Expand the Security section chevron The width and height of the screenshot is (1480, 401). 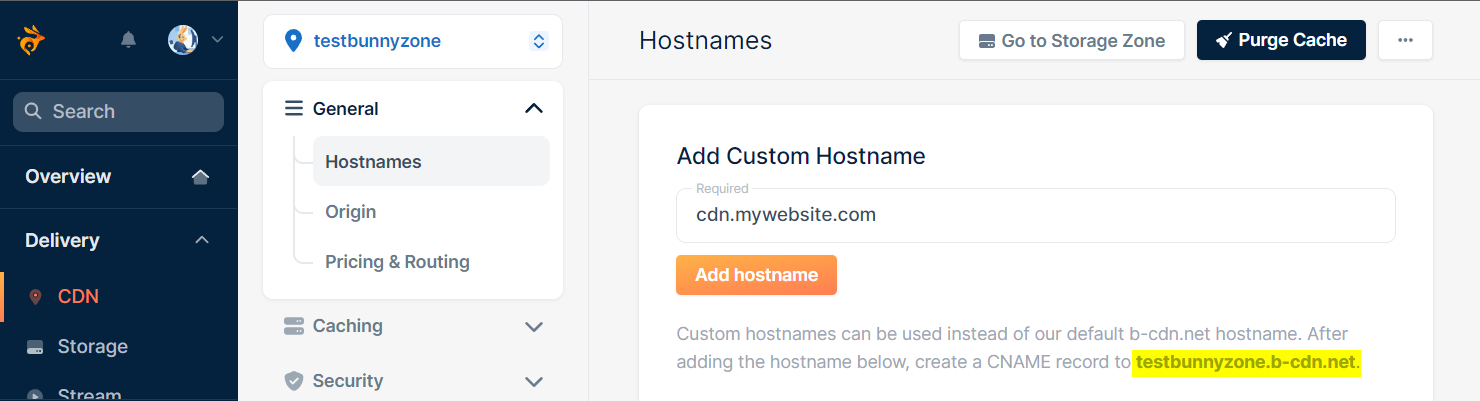tap(534, 382)
